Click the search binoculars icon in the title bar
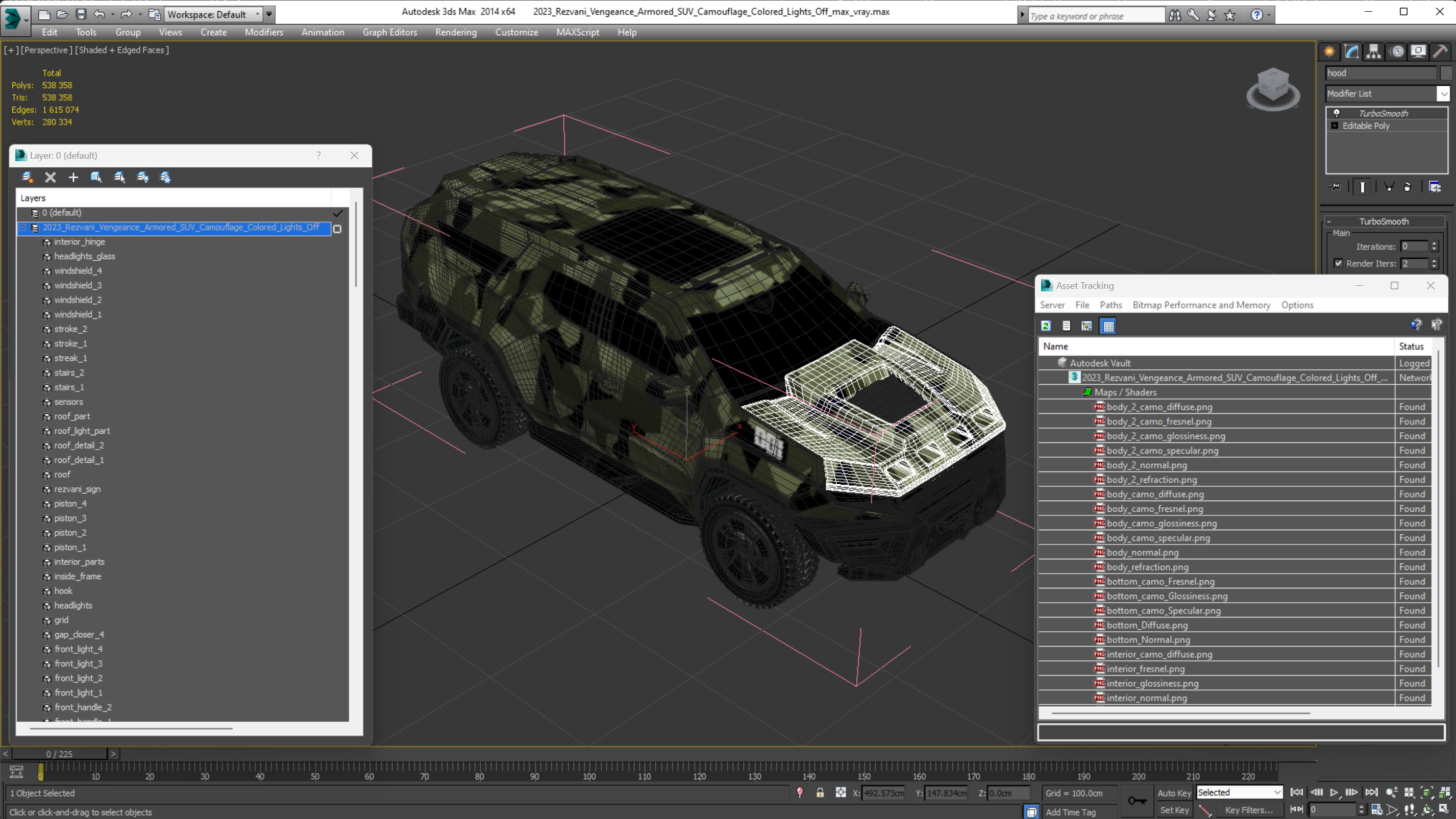The width and height of the screenshot is (1456, 819). [x=1174, y=15]
